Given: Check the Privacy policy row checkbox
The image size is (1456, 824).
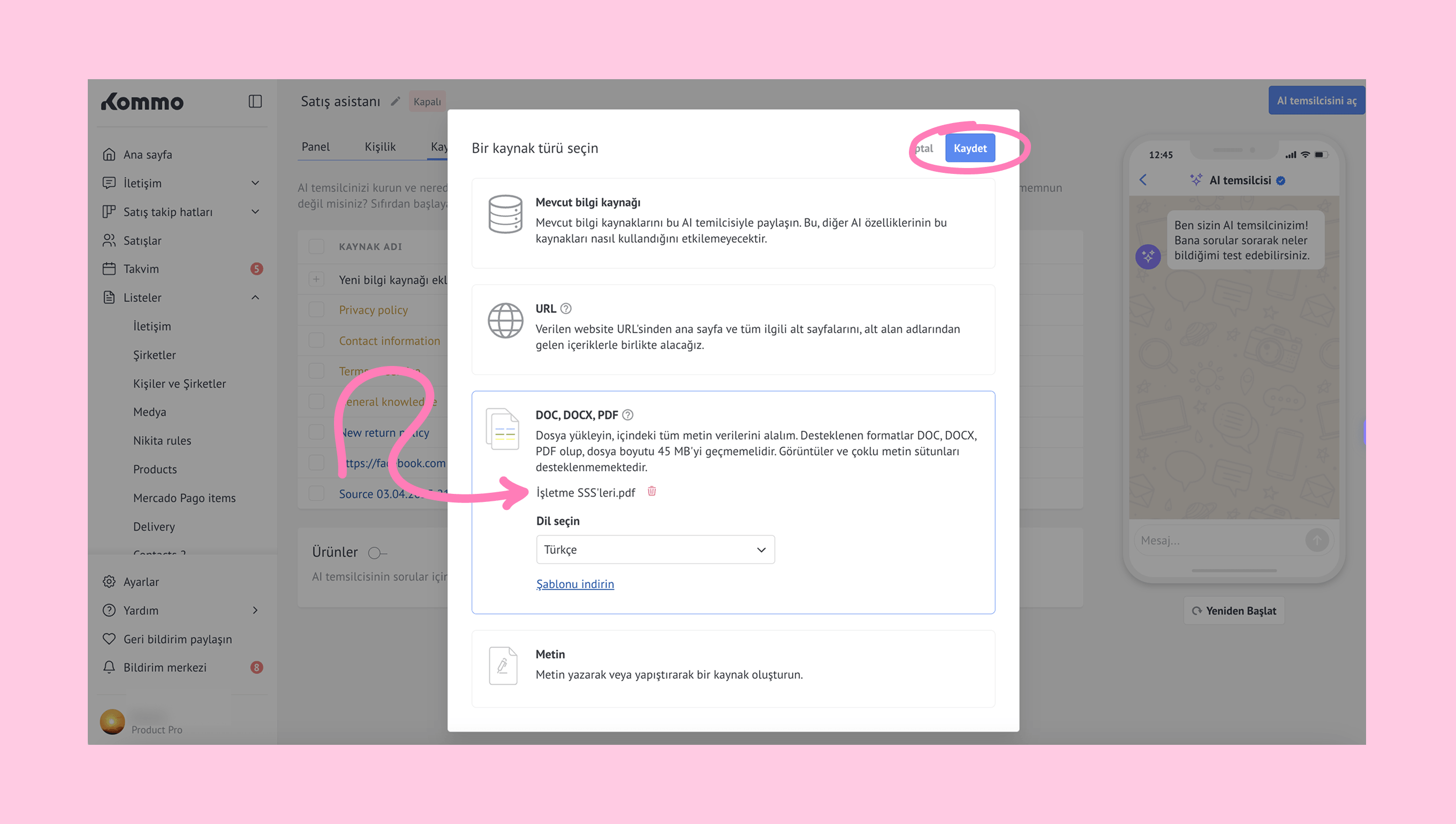Looking at the screenshot, I should [316, 310].
